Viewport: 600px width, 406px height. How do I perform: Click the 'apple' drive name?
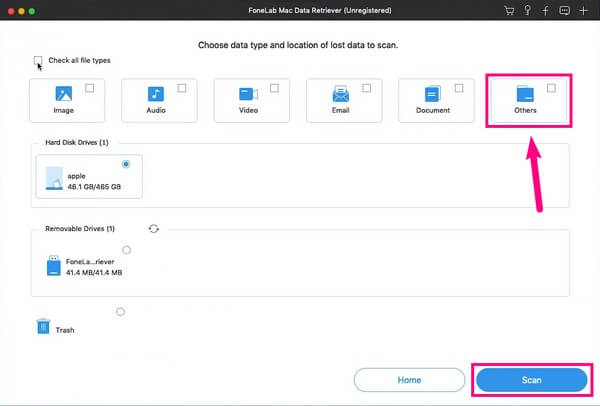[77, 176]
